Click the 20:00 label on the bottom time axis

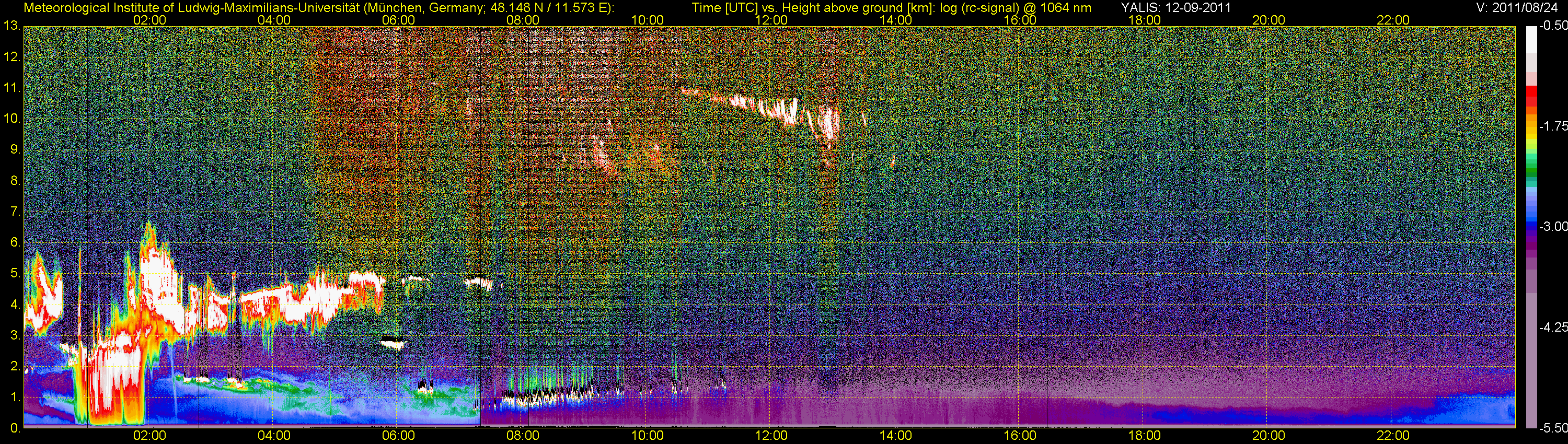coord(1269,436)
